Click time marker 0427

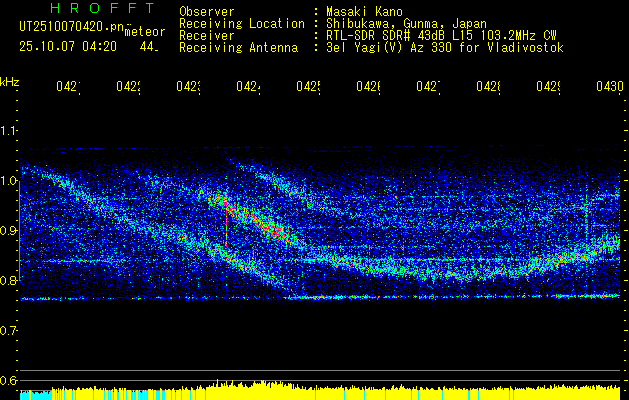pyautogui.click(x=428, y=87)
